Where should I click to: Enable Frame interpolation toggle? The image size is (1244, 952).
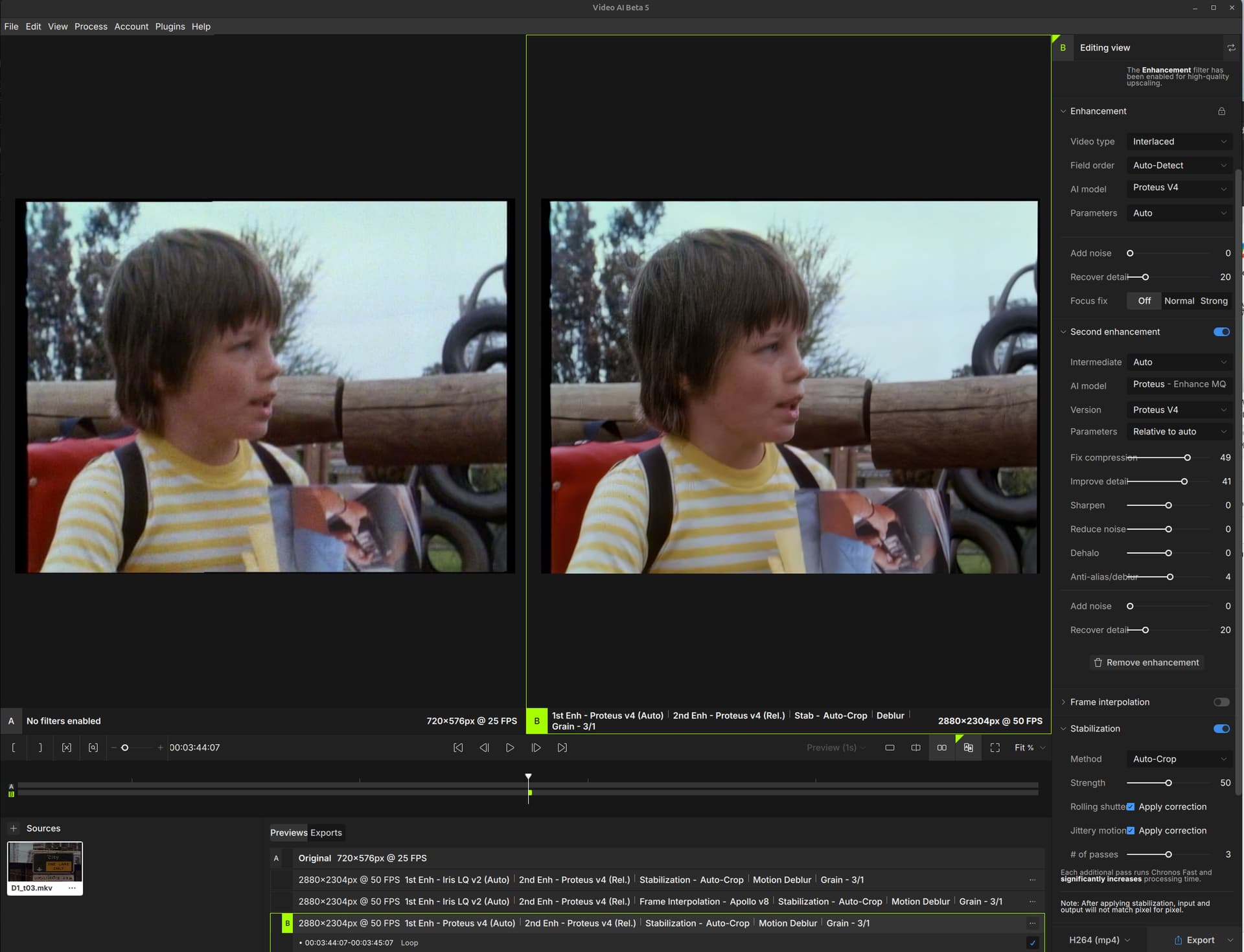click(1221, 702)
